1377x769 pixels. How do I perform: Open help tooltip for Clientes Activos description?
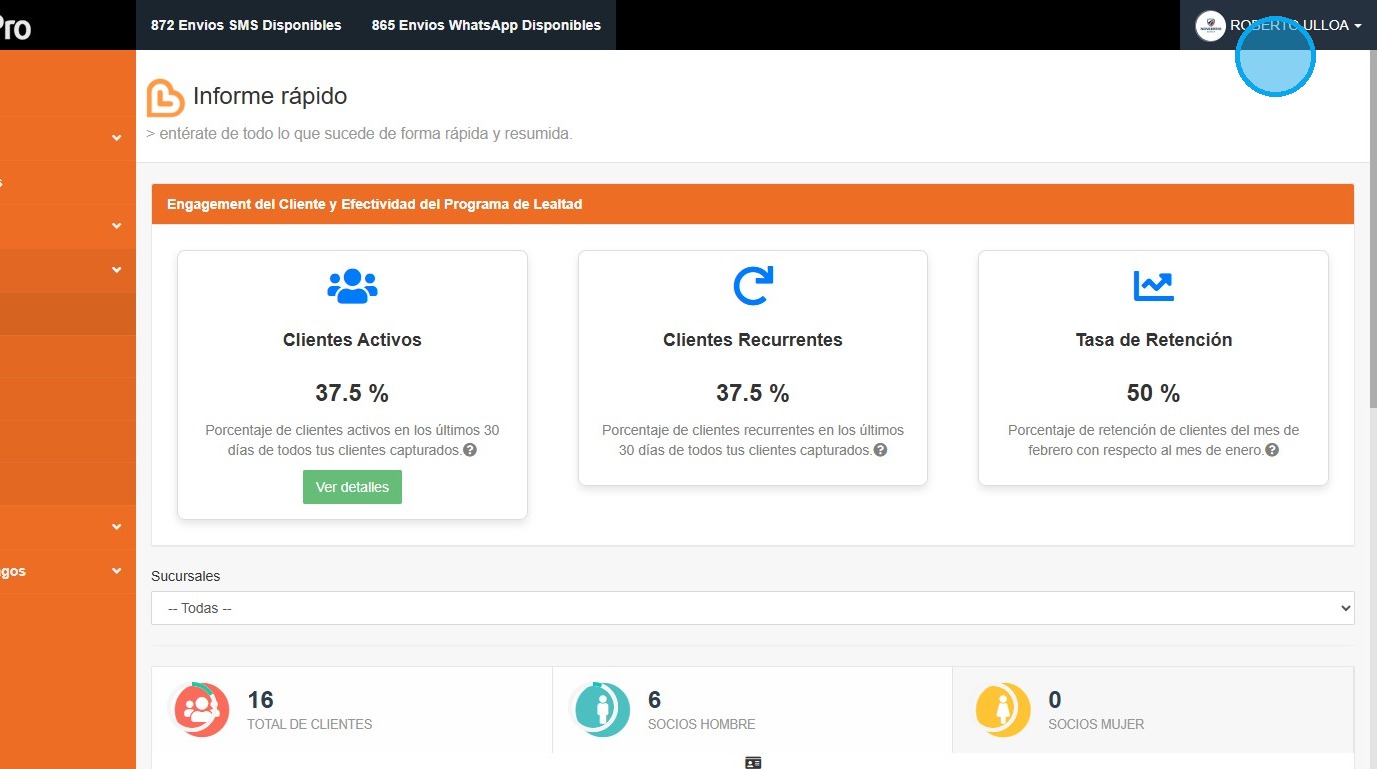tap(469, 451)
